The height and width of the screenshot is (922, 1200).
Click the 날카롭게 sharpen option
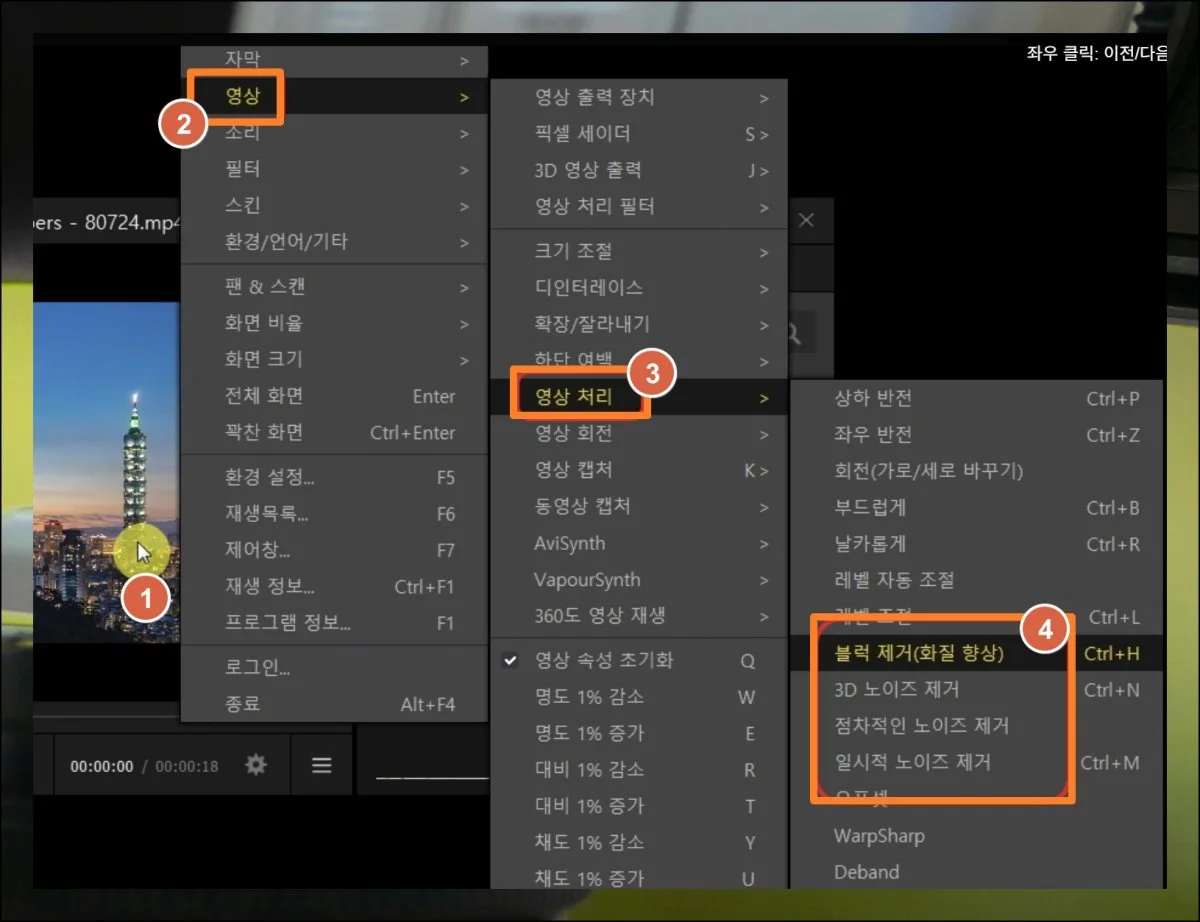[870, 544]
